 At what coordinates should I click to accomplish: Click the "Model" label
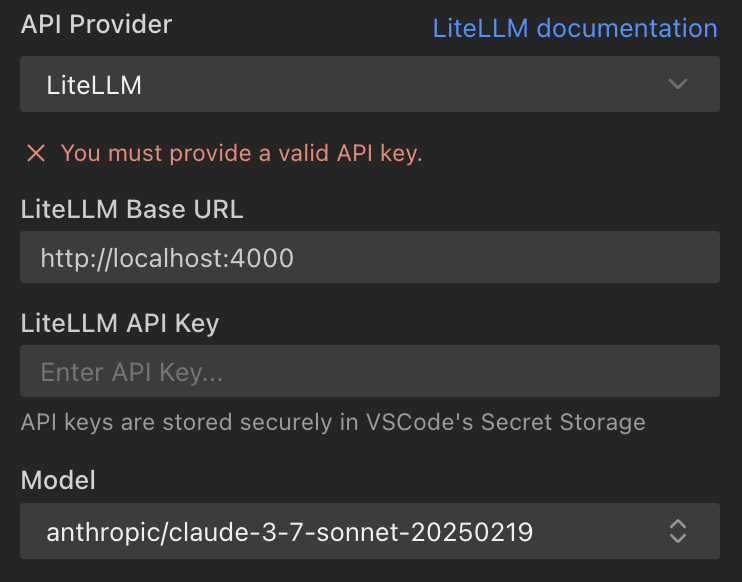click(58, 480)
